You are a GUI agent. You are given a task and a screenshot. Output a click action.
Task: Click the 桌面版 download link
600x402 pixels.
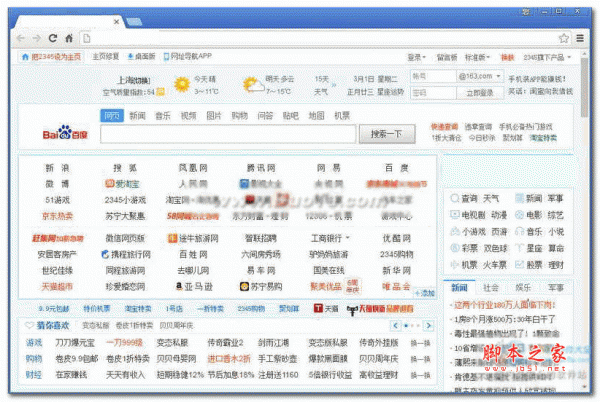click(x=142, y=57)
